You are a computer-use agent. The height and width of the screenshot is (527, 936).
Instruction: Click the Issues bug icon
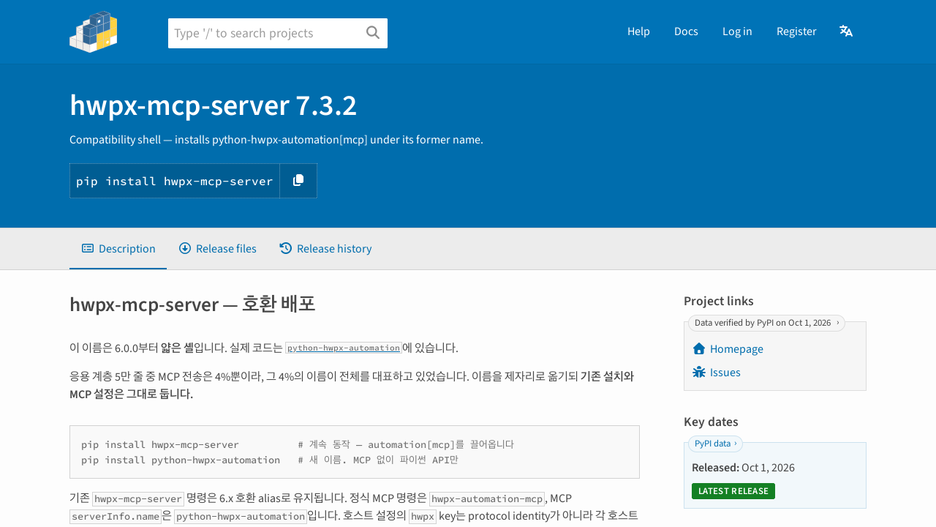pyautogui.click(x=698, y=372)
